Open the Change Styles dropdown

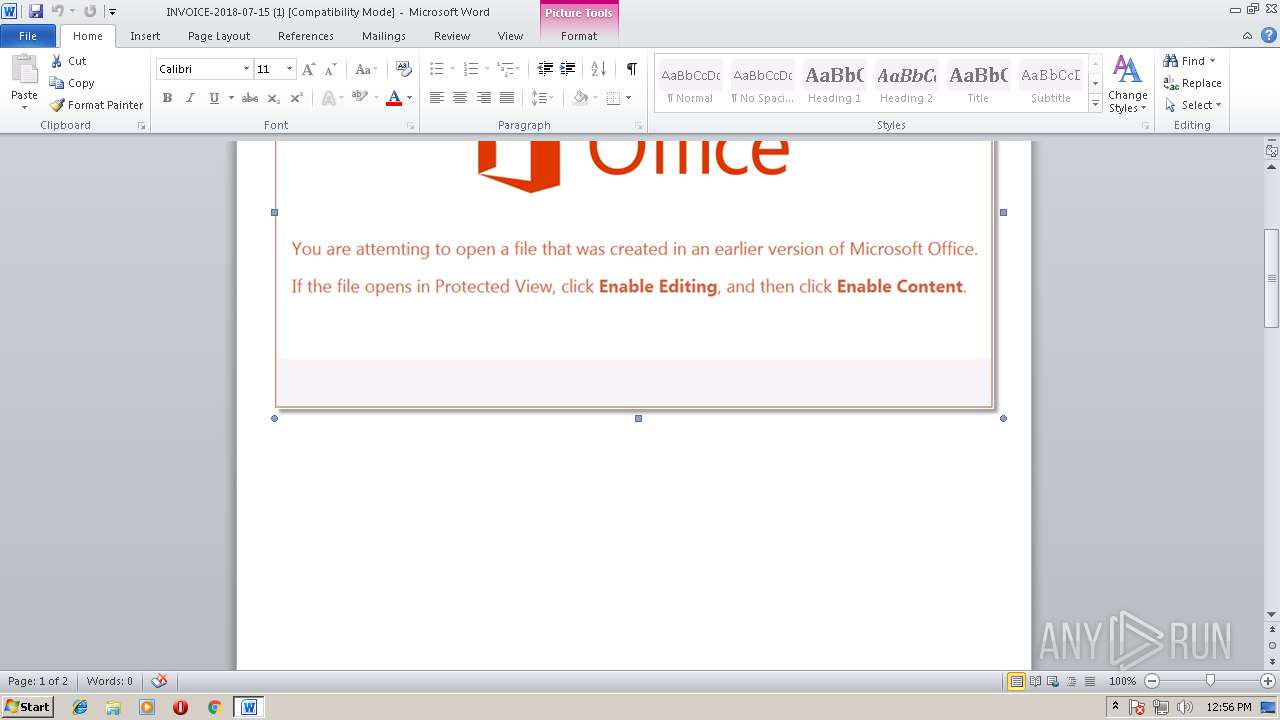coord(1127,85)
